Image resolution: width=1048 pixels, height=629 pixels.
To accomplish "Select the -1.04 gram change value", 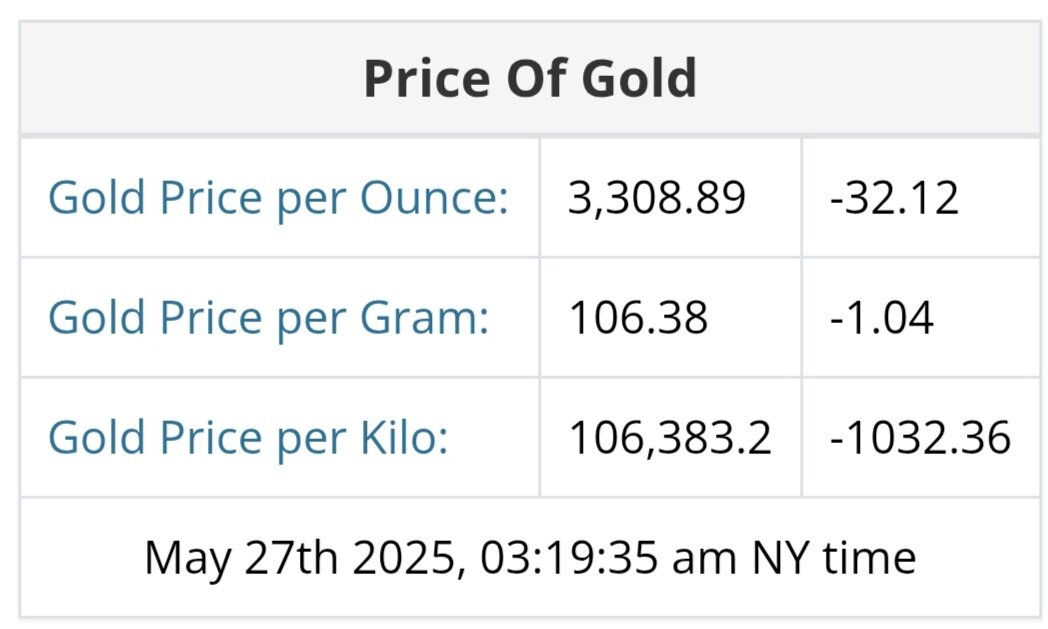I will coord(881,318).
